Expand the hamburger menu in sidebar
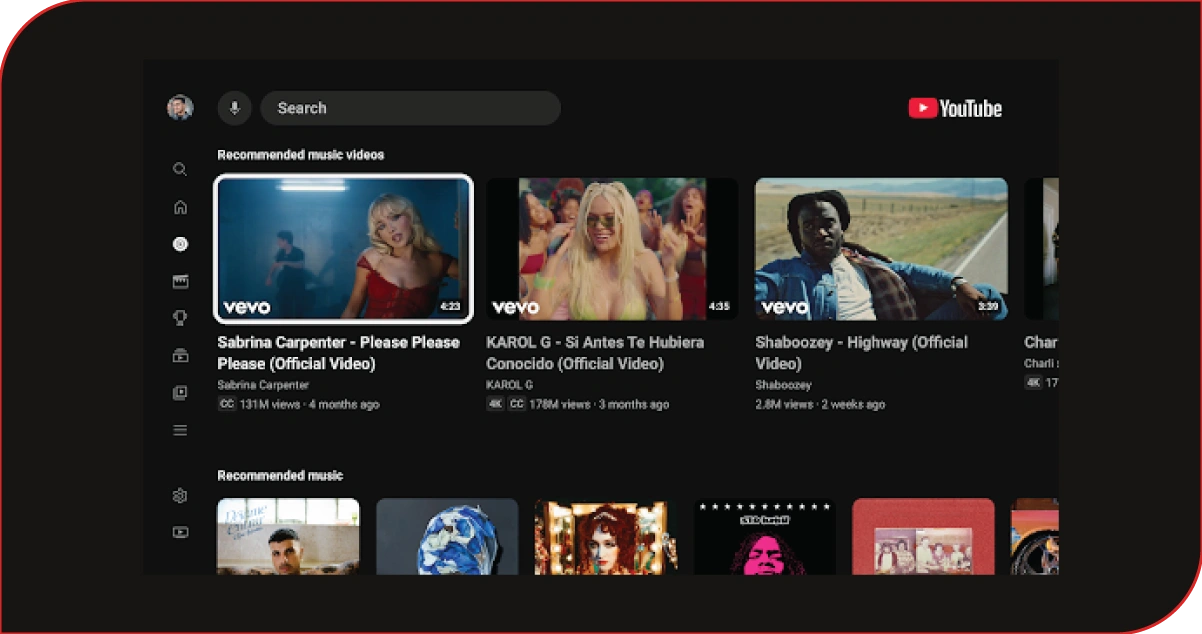Viewport: 1202px width, 634px height. [x=180, y=430]
